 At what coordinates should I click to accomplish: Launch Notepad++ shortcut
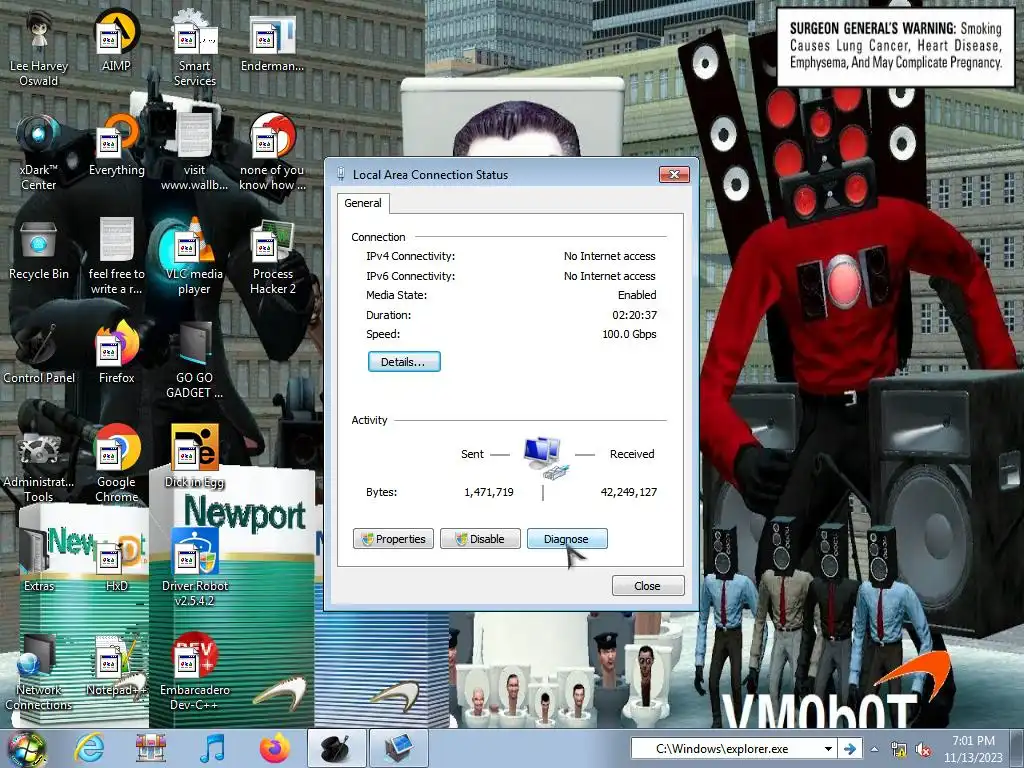pyautogui.click(x=116, y=666)
